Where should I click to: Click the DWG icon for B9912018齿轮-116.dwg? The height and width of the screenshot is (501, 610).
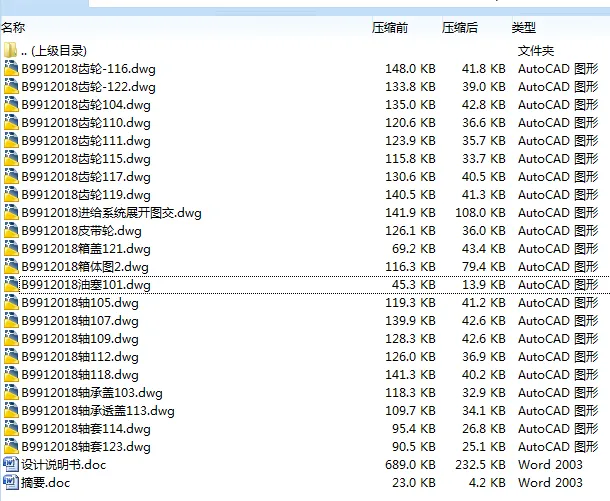click(11, 68)
